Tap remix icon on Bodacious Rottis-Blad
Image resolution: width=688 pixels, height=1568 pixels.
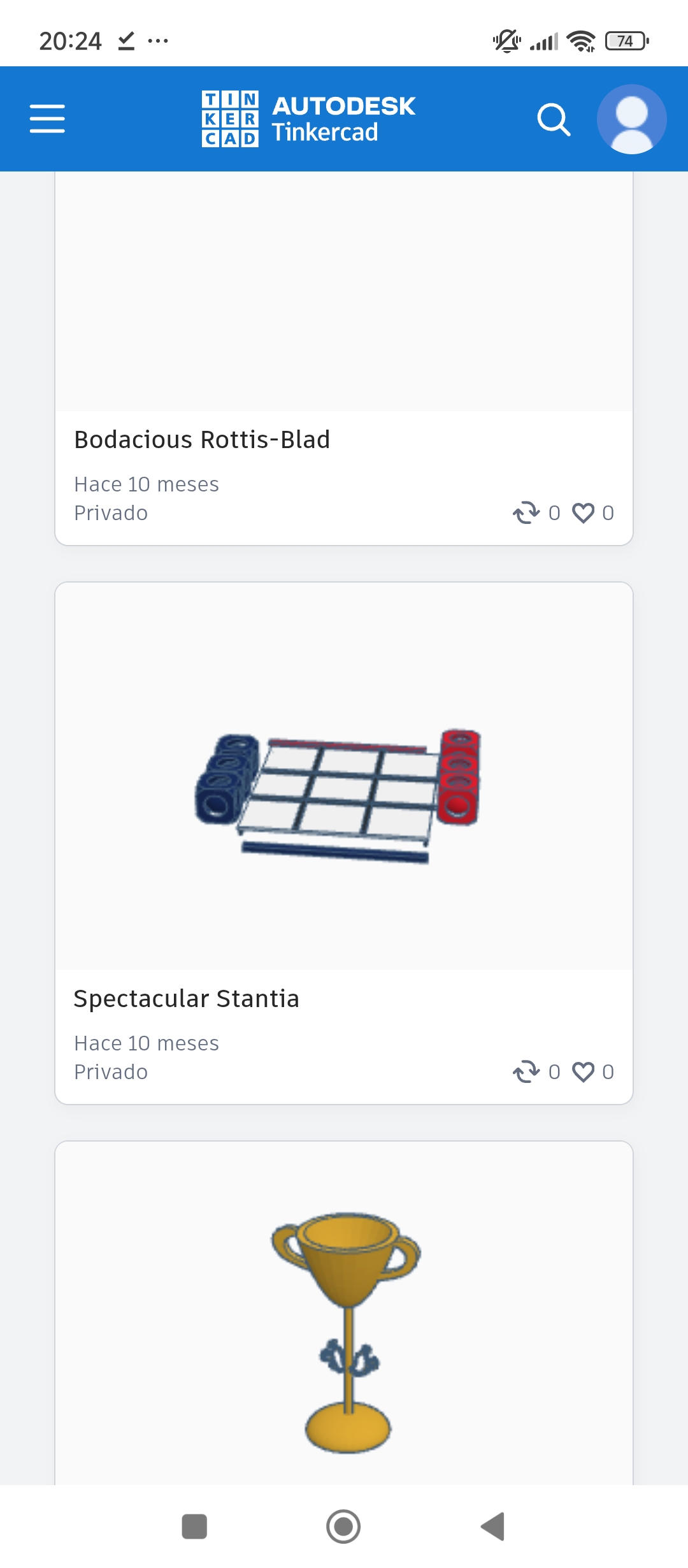tap(526, 513)
